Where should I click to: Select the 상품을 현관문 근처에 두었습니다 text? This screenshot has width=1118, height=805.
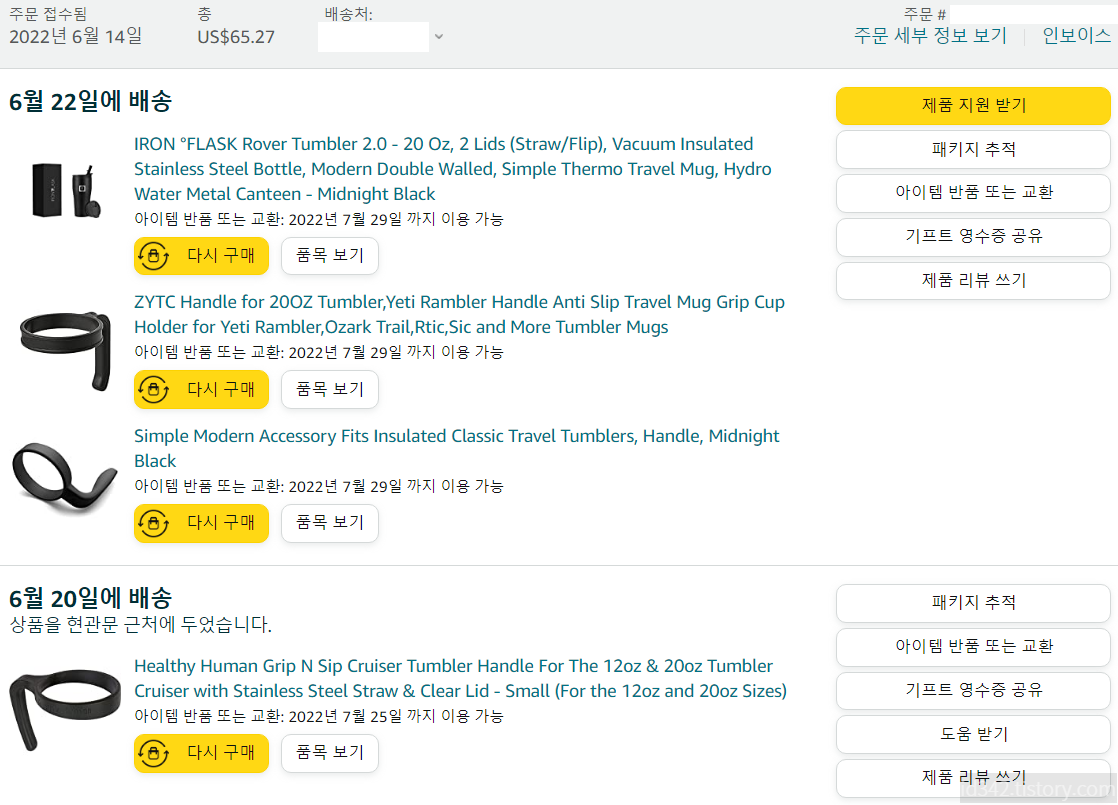click(140, 625)
